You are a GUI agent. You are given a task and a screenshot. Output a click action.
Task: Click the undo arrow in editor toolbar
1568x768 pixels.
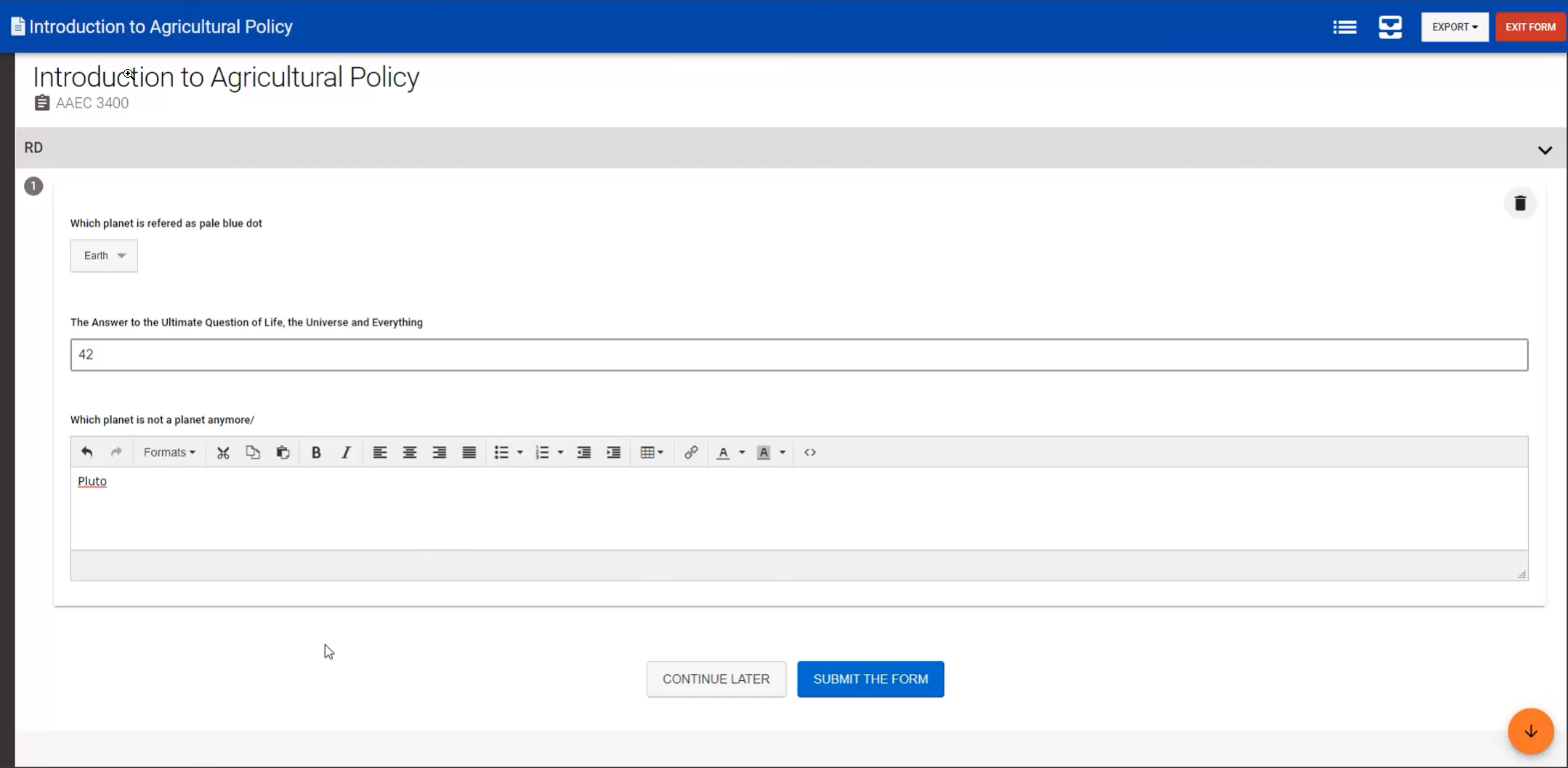pos(86,452)
